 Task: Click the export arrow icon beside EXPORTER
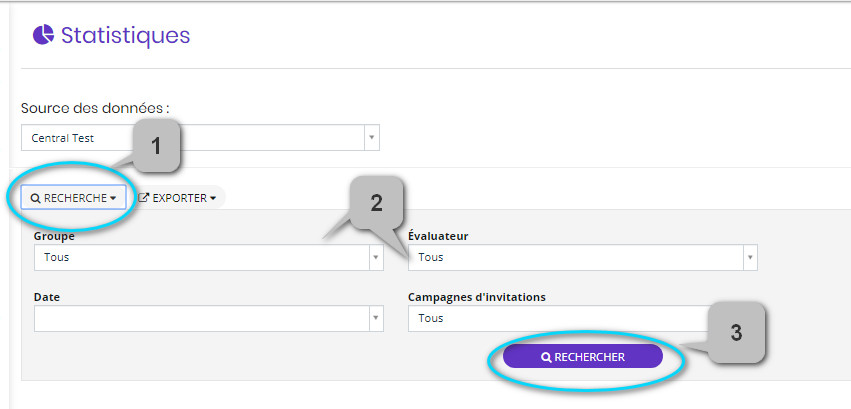point(143,198)
